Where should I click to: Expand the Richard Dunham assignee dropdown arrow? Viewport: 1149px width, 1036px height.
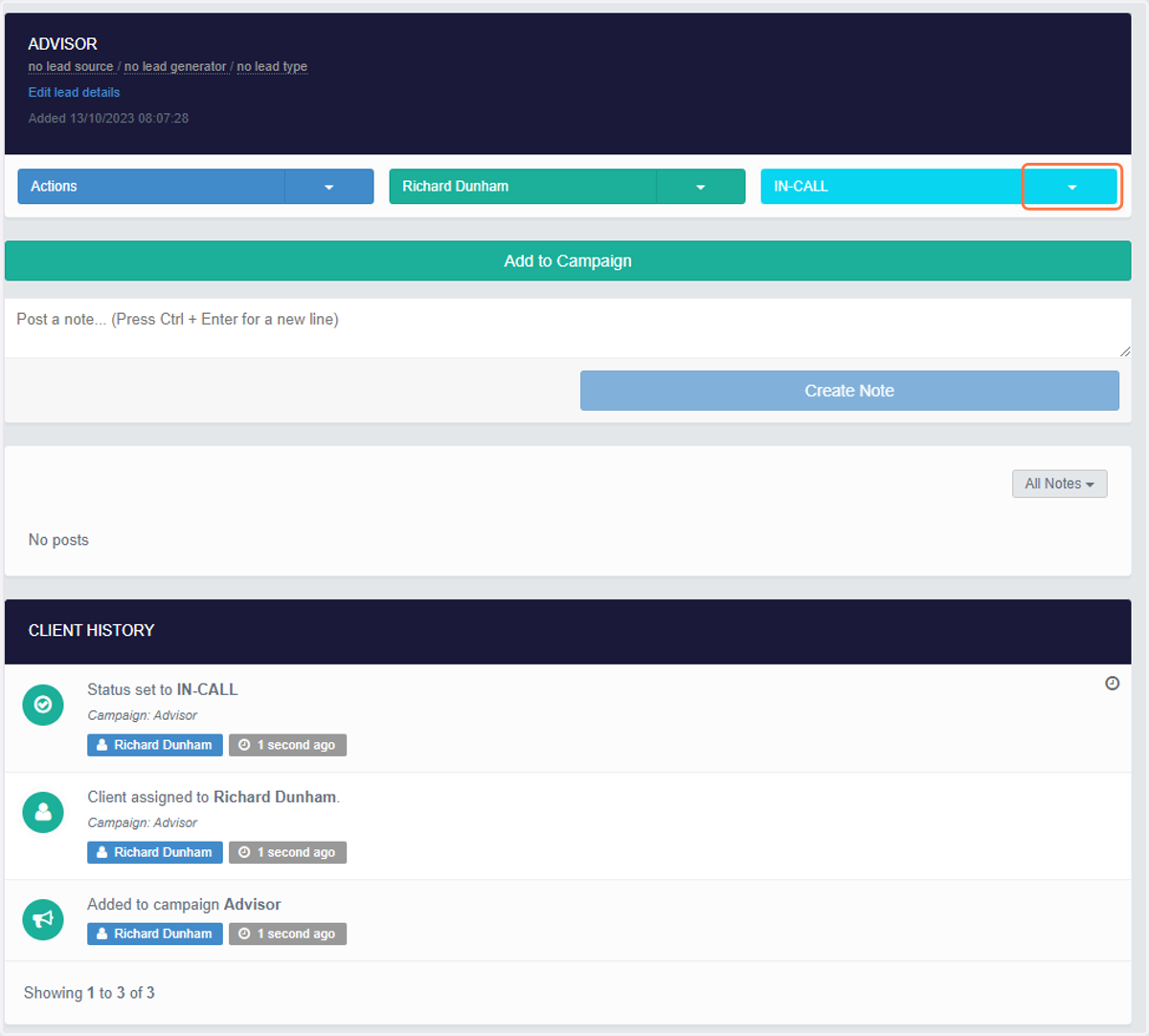pyautogui.click(x=700, y=187)
